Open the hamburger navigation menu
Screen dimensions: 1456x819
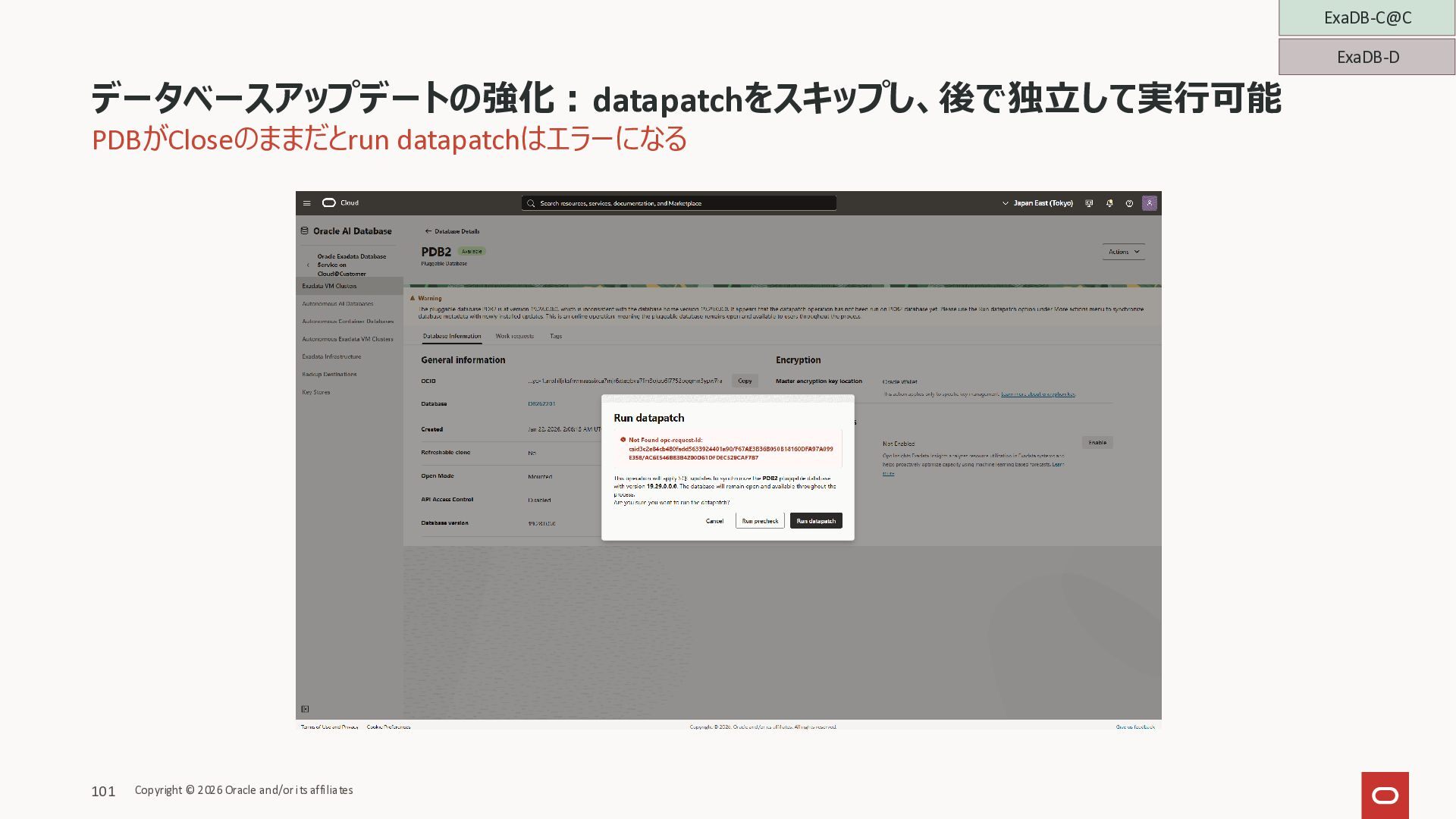pos(306,203)
